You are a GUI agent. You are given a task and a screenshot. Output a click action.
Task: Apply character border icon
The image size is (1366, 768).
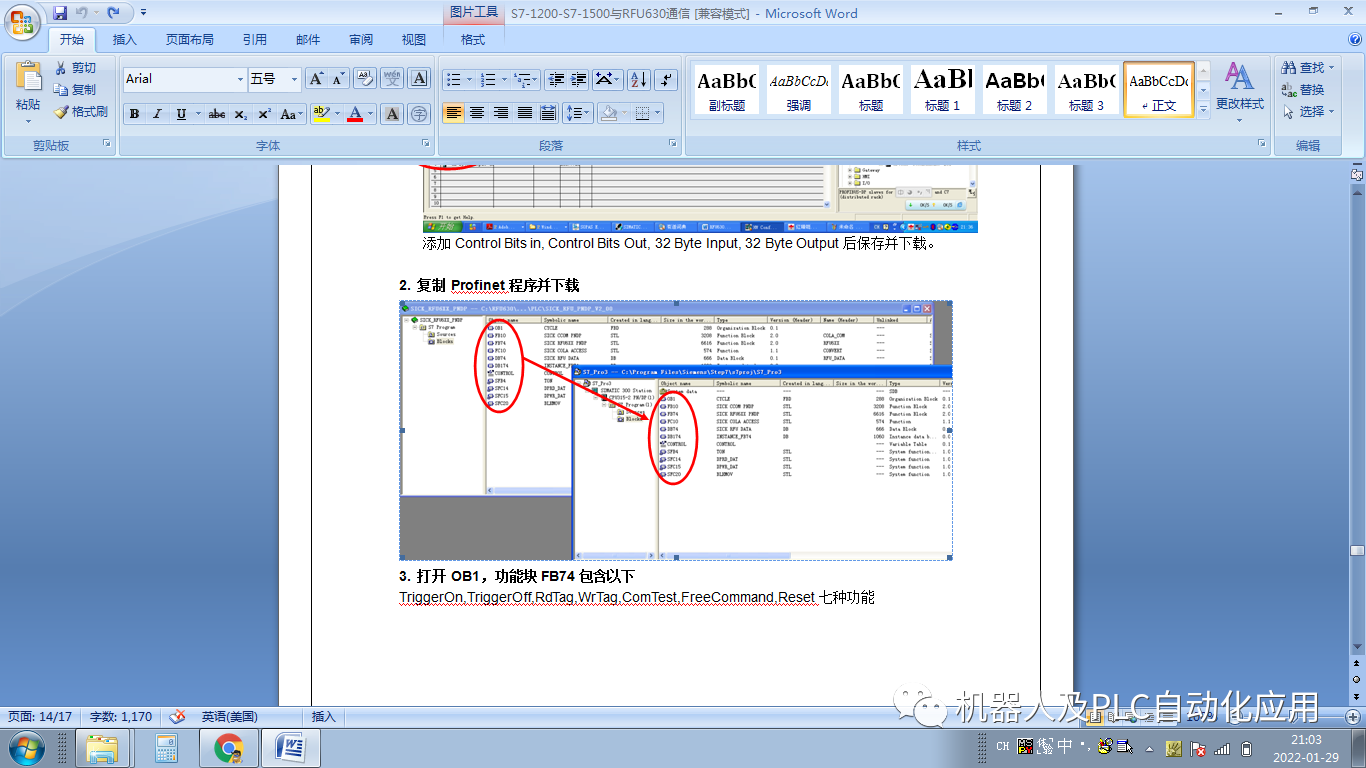(x=419, y=79)
